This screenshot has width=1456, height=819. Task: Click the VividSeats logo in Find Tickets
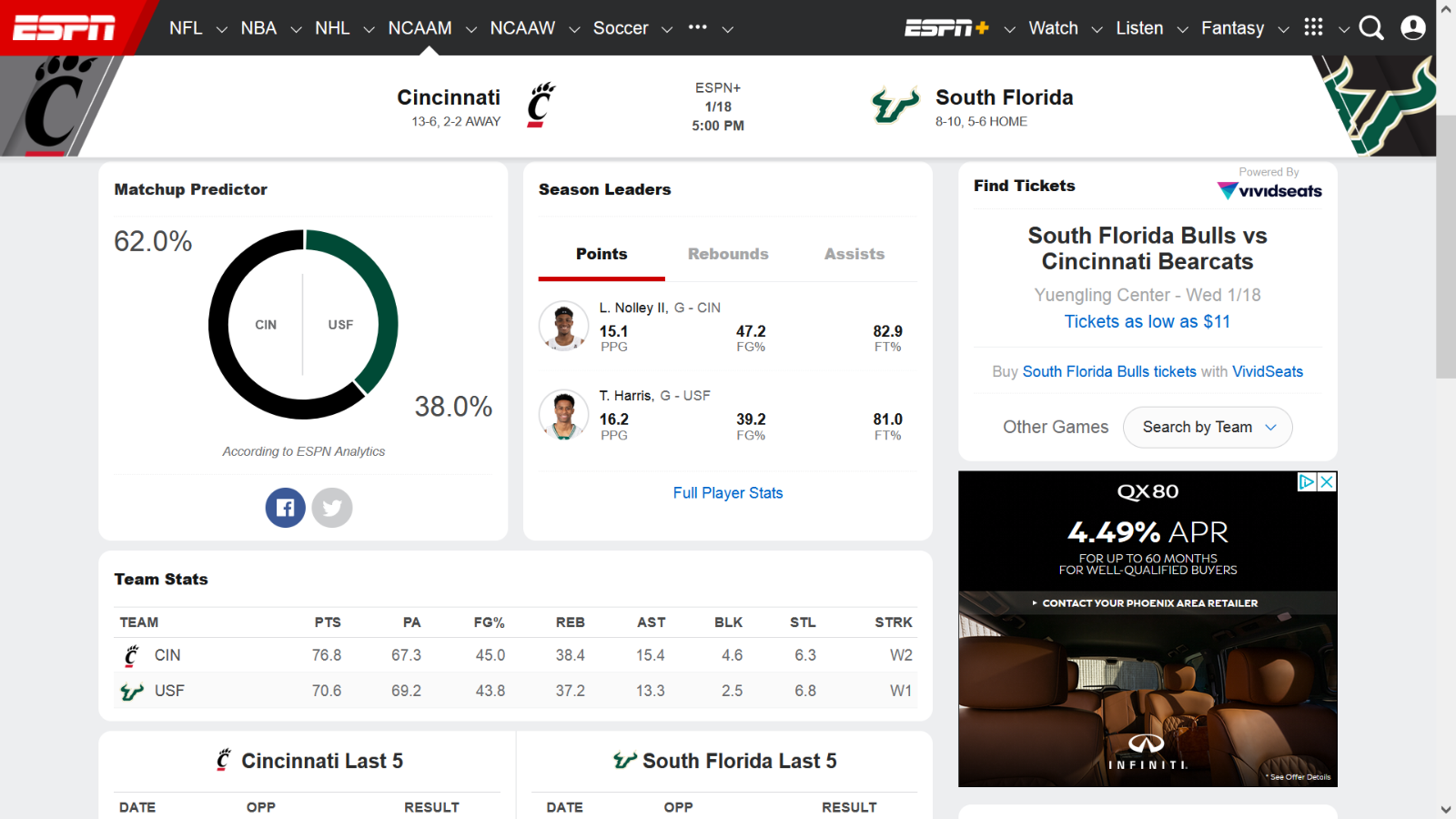(1269, 191)
